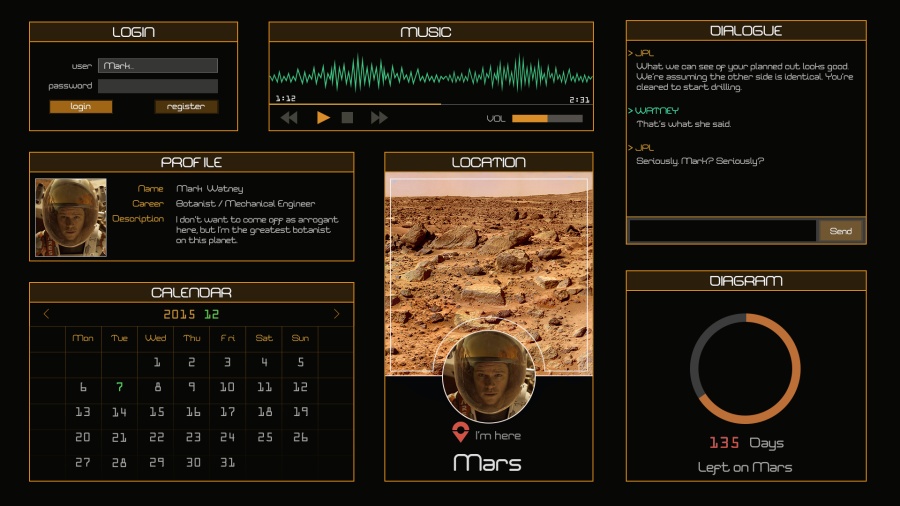The height and width of the screenshot is (506, 900).
Task: Rewind the music track
Action: pyautogui.click(x=289, y=118)
